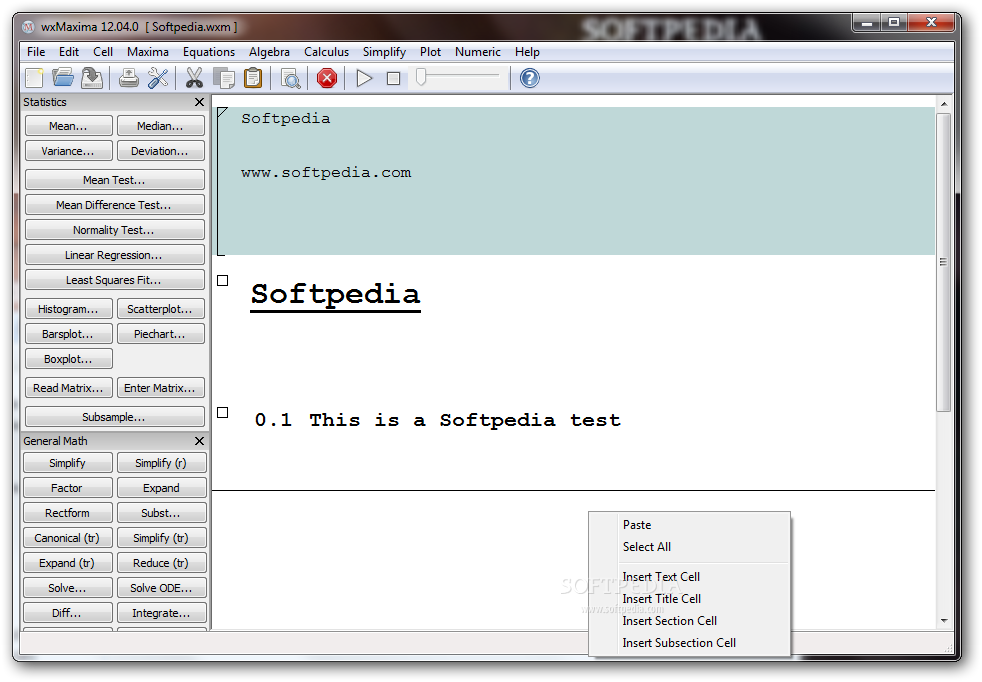This screenshot has width=982, height=682.
Task: Open the Maxima menu
Action: 148,52
